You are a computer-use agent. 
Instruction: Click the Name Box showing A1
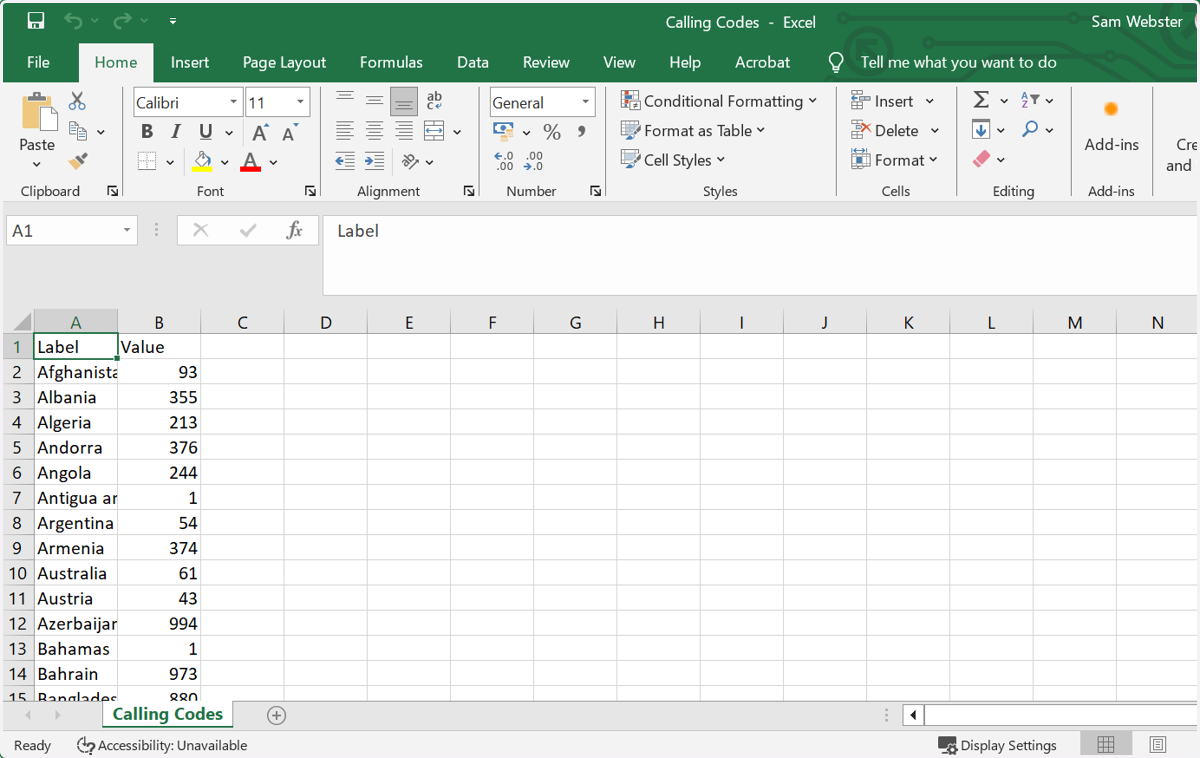coord(70,231)
